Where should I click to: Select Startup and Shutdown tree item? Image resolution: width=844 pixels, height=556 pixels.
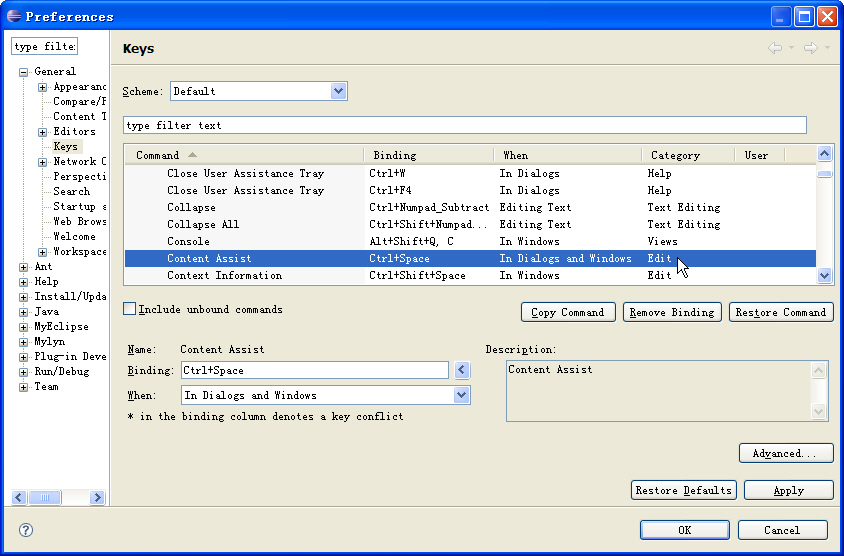[79, 207]
